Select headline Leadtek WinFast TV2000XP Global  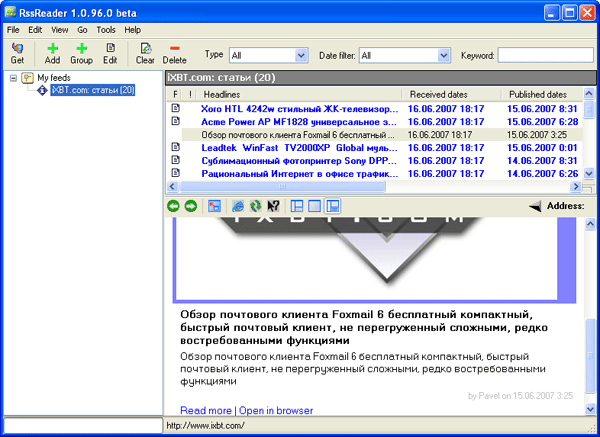pyautogui.click(x=299, y=148)
